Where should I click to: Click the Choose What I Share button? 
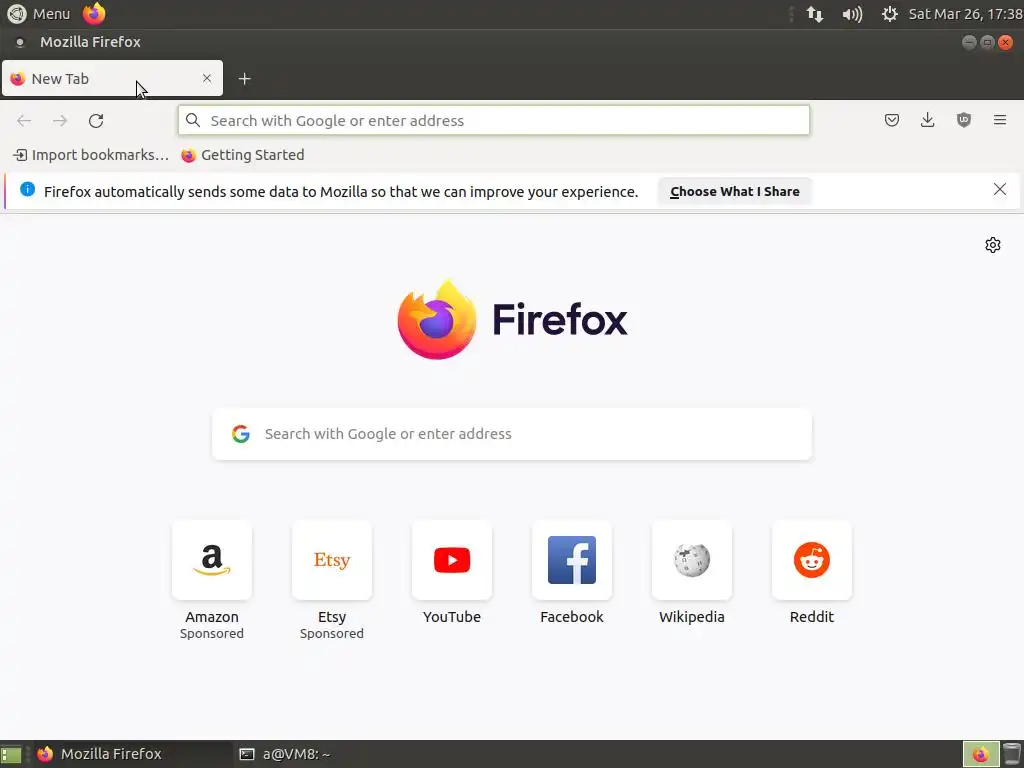[x=735, y=191]
